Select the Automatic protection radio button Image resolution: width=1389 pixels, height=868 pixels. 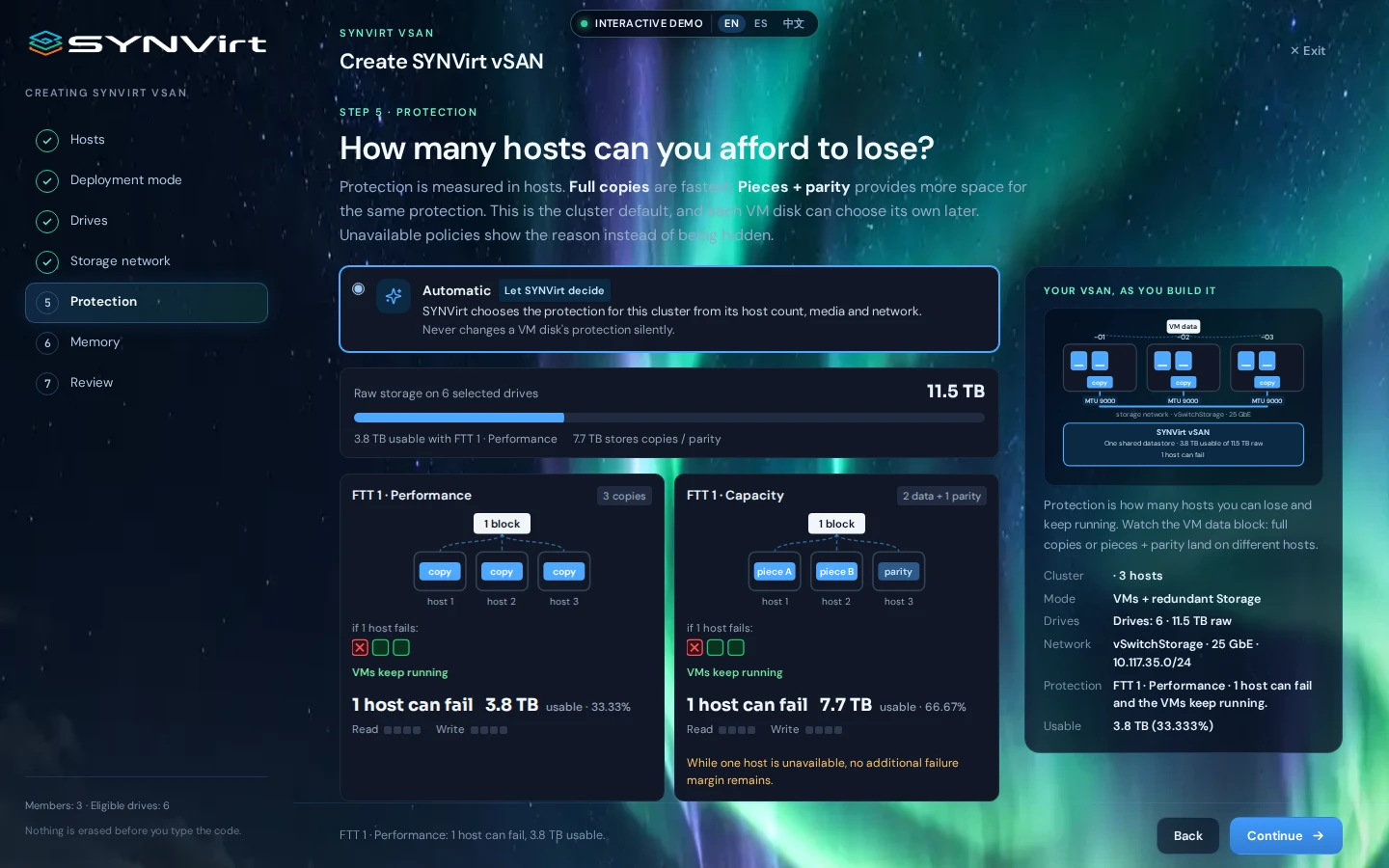pos(359,289)
